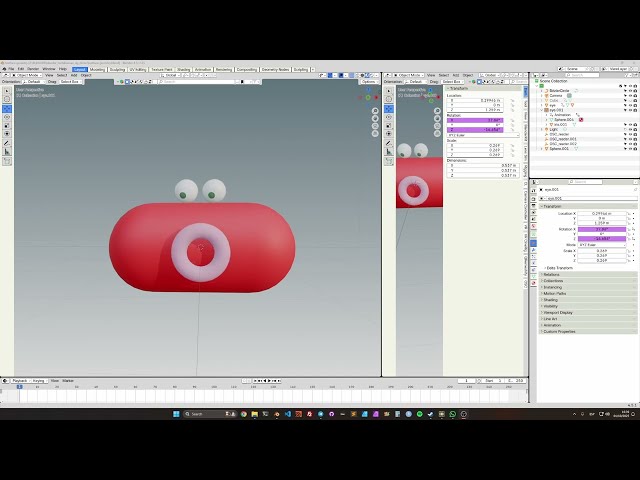The height and width of the screenshot is (480, 640).
Task: Open the Render menu
Action: click(x=33, y=69)
